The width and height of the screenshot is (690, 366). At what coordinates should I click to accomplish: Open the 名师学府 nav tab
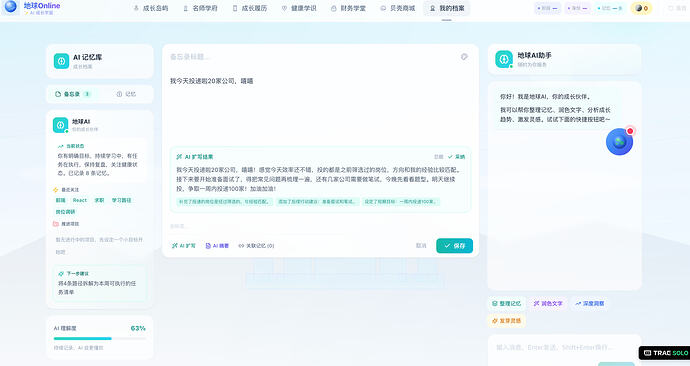(200, 8)
